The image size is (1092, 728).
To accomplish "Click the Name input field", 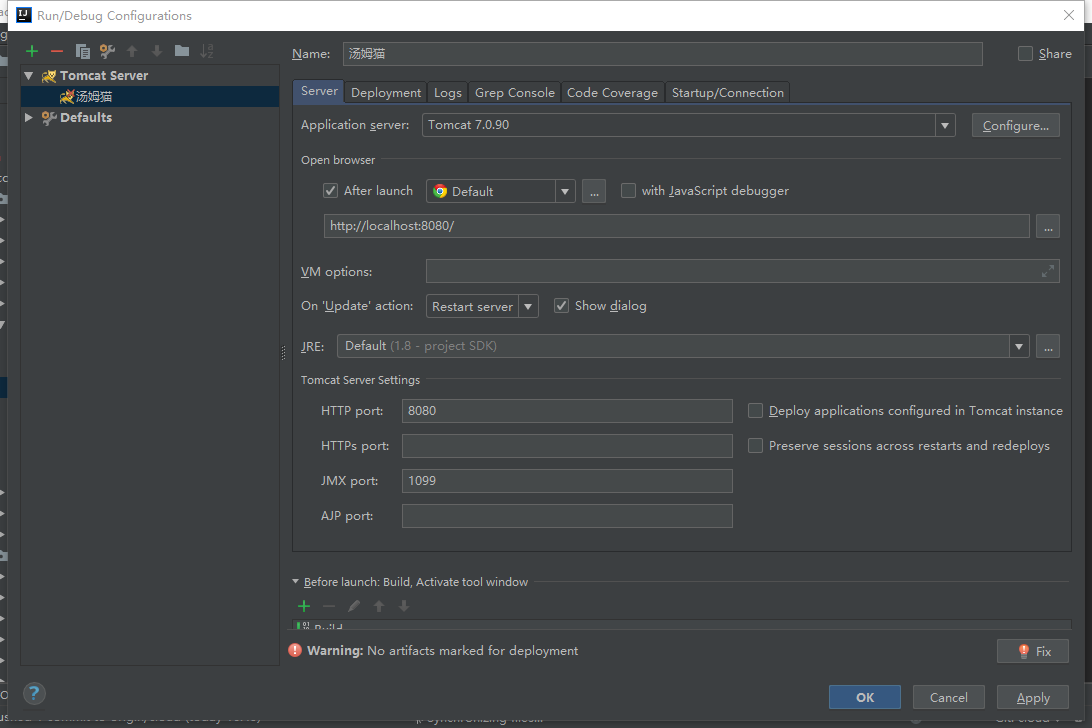I will click(x=662, y=54).
